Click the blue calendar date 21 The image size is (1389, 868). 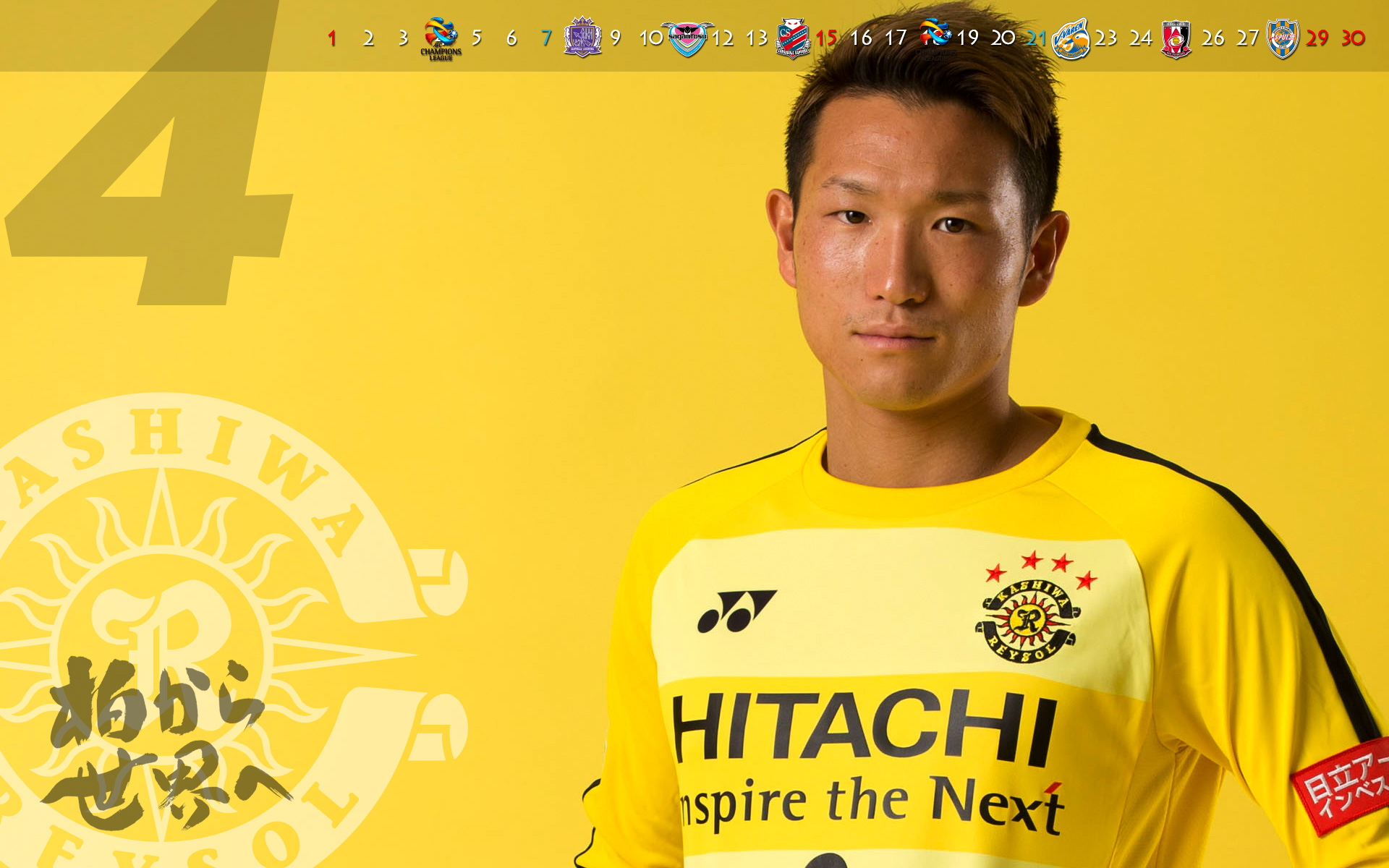click(1036, 38)
